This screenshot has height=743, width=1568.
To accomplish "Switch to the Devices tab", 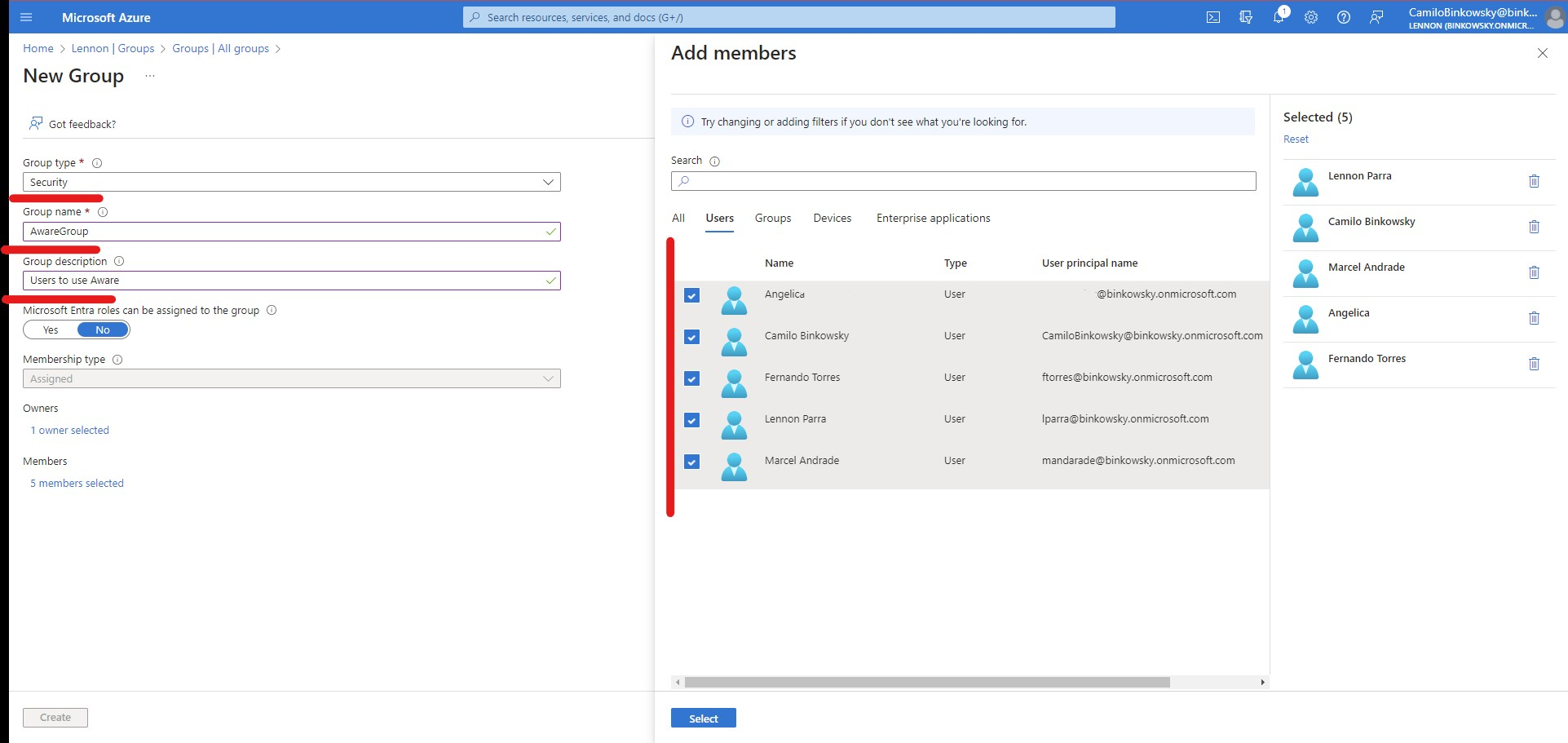I will 832,218.
